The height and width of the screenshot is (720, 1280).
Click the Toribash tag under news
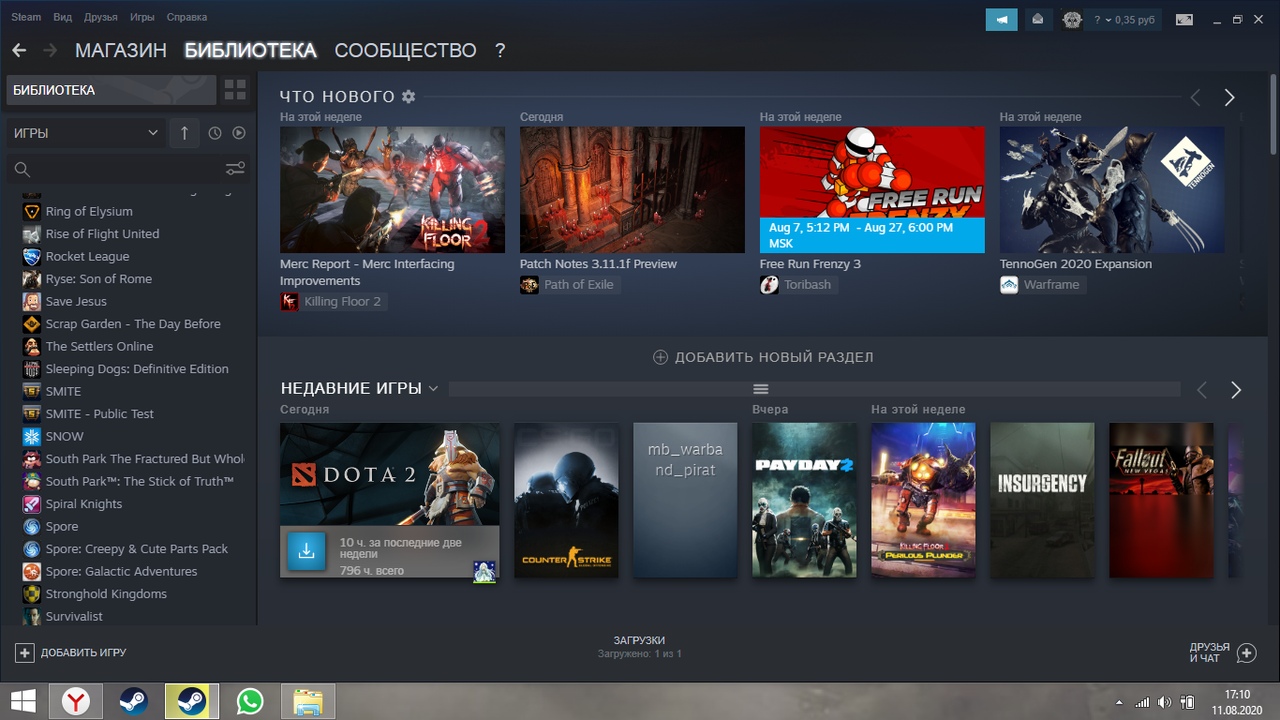(x=799, y=285)
